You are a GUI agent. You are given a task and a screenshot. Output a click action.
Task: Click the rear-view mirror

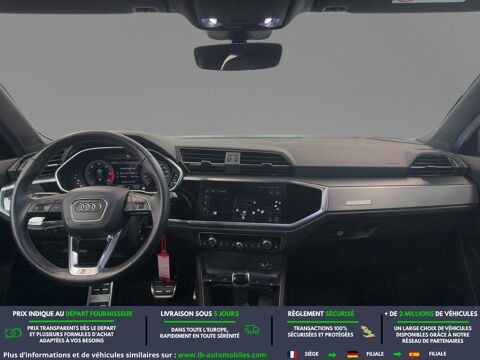[238, 56]
